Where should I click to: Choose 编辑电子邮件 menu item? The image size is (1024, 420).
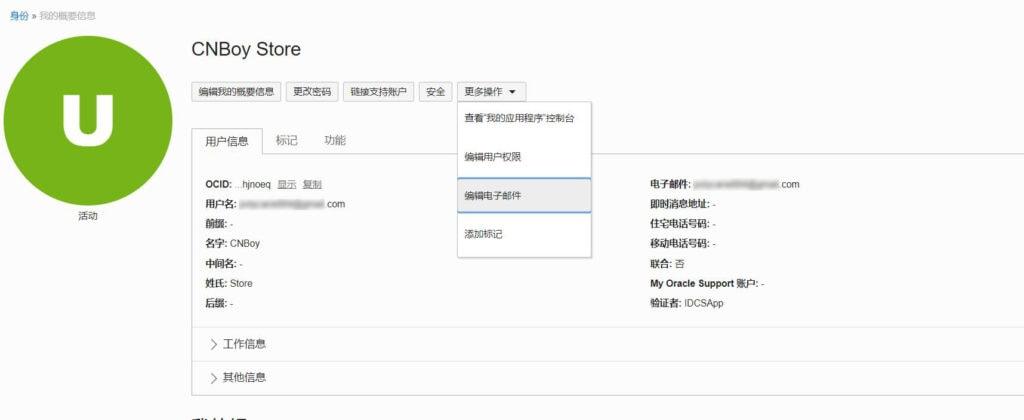click(x=524, y=195)
